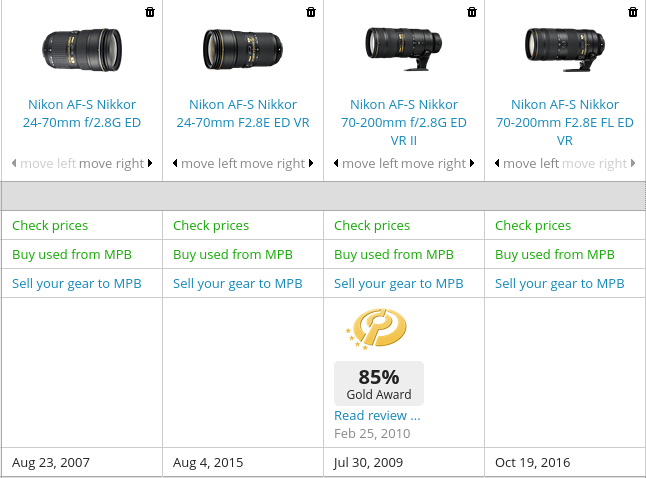646x478 pixels.
Task: Move 70-200mm f/2.8G ED VR II right
Action: (437, 164)
